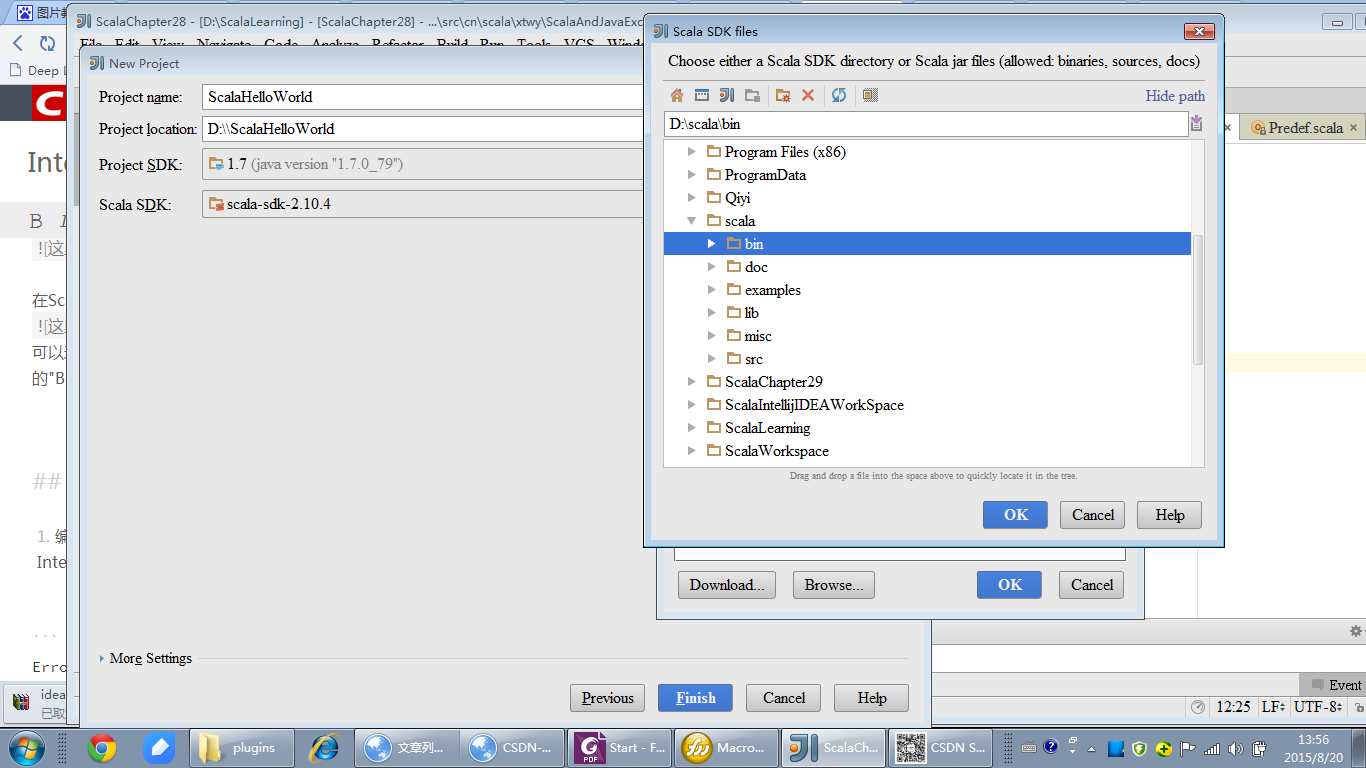Click the UTF-8 encoding selector in status bar
Viewport: 1366px width, 768px height.
(1318, 707)
